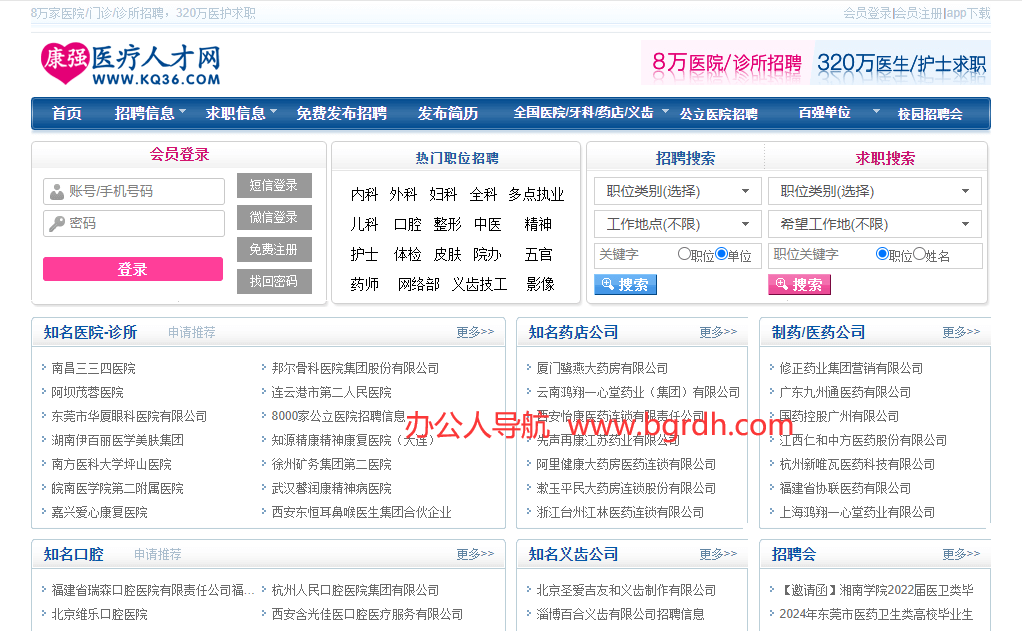Open 更多>> for 知名医院-诊所
Image resolution: width=1022 pixels, height=631 pixels.
click(x=475, y=332)
